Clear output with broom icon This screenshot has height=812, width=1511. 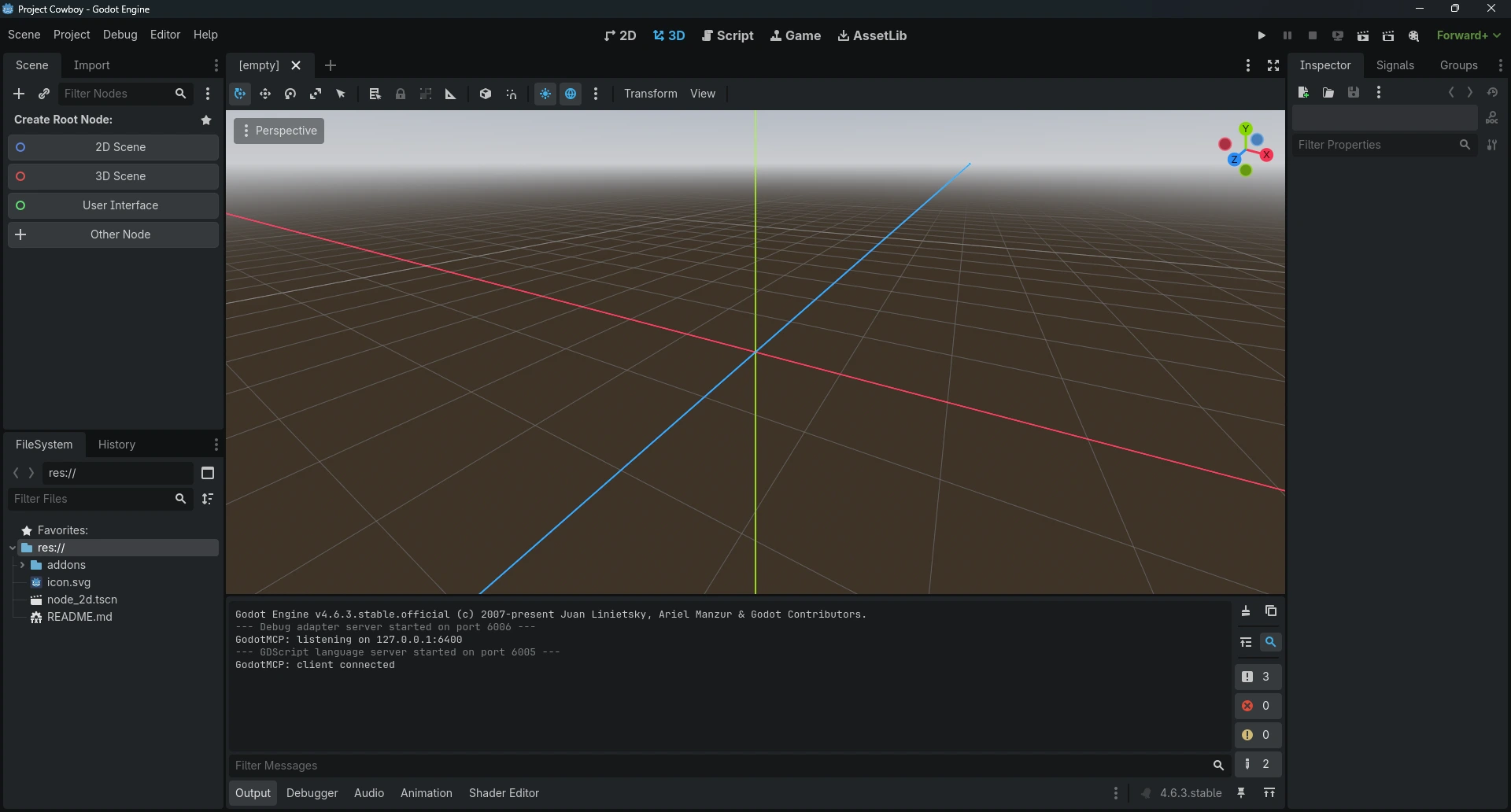point(1246,611)
